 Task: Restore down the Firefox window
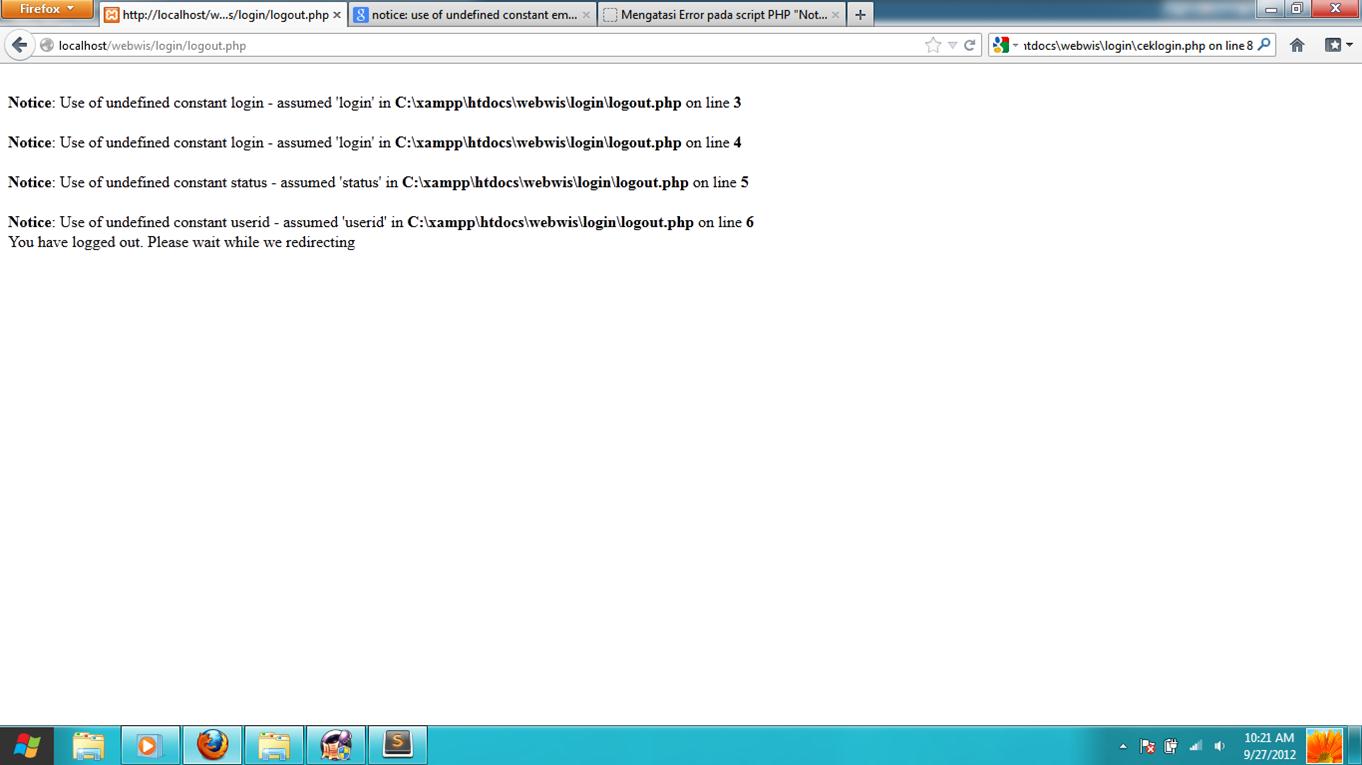point(1296,9)
